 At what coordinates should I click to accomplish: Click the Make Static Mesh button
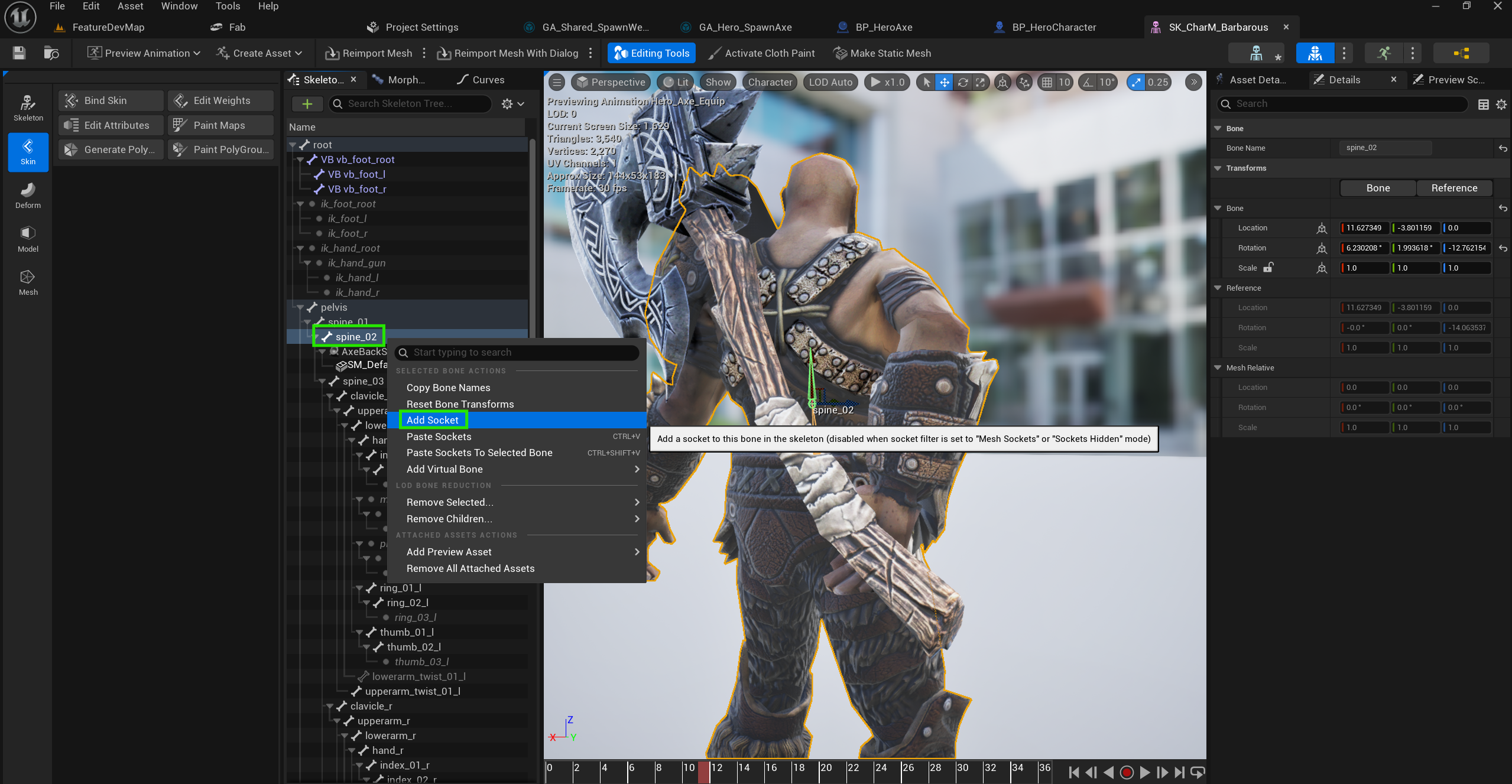pos(882,53)
